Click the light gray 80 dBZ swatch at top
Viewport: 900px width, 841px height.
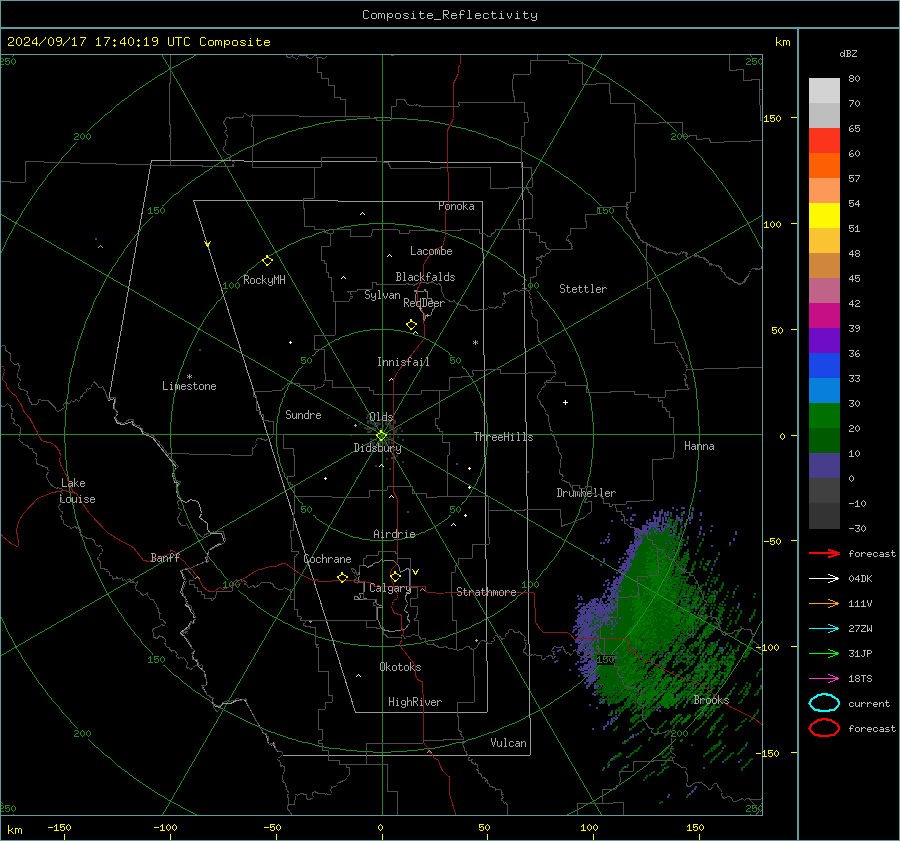pyautogui.click(x=824, y=90)
